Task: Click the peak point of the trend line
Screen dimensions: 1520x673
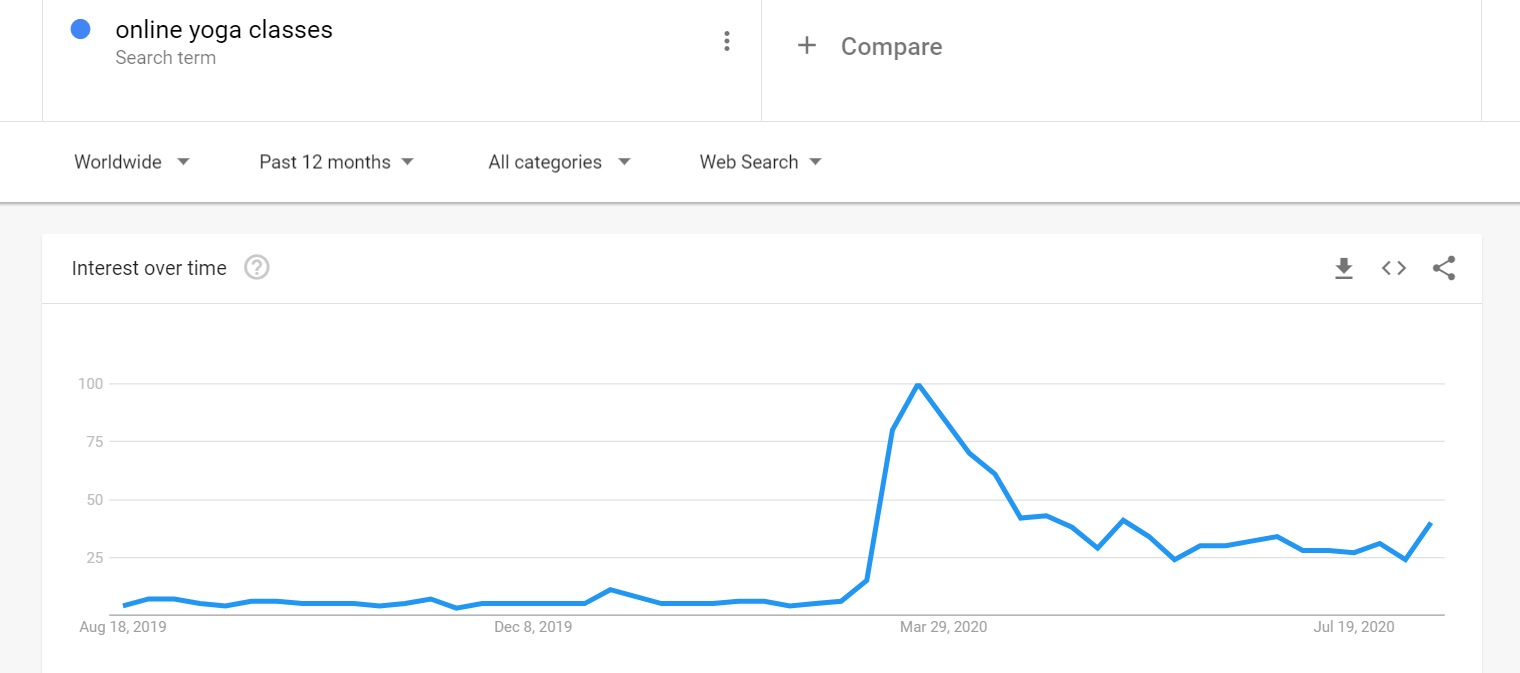Action: pos(918,384)
